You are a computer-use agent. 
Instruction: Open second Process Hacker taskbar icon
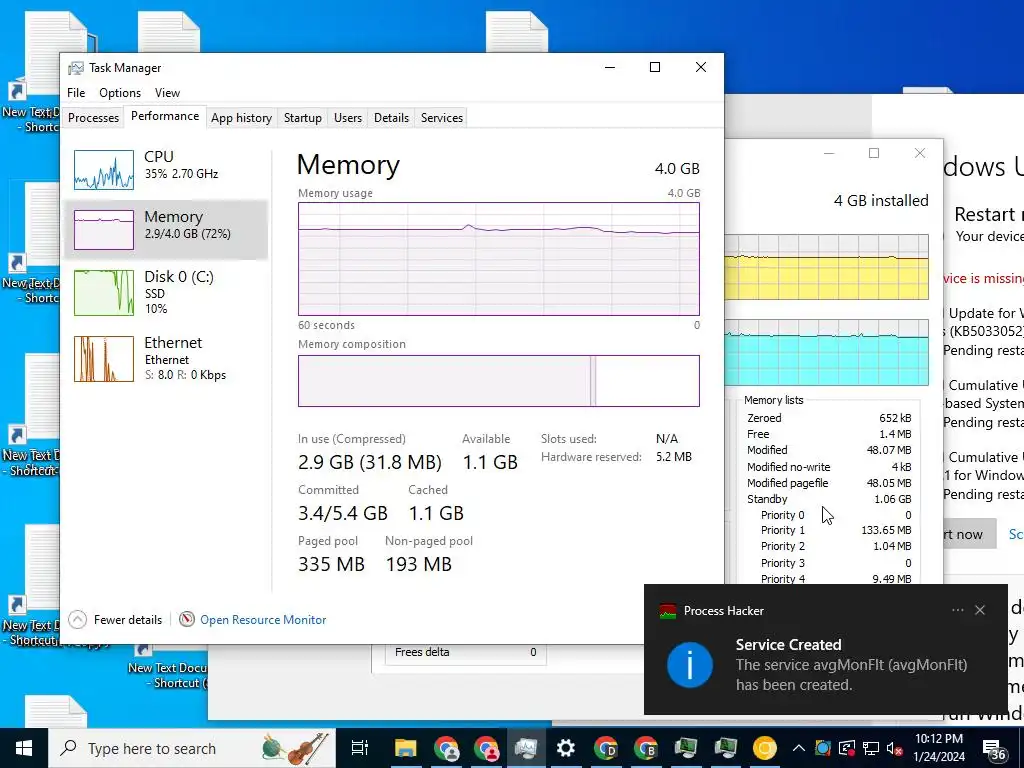click(725, 748)
